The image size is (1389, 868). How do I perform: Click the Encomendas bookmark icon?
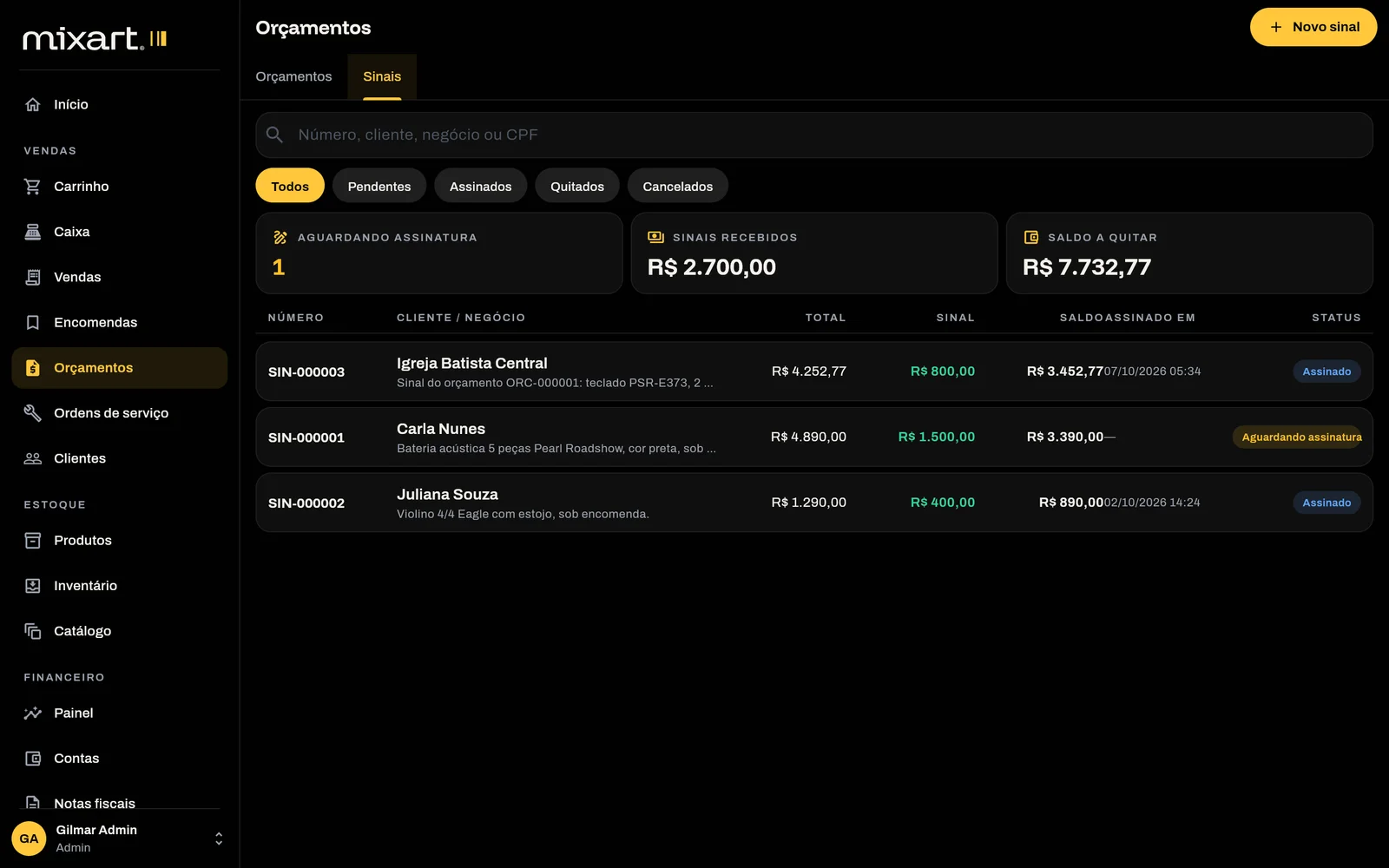click(x=33, y=322)
